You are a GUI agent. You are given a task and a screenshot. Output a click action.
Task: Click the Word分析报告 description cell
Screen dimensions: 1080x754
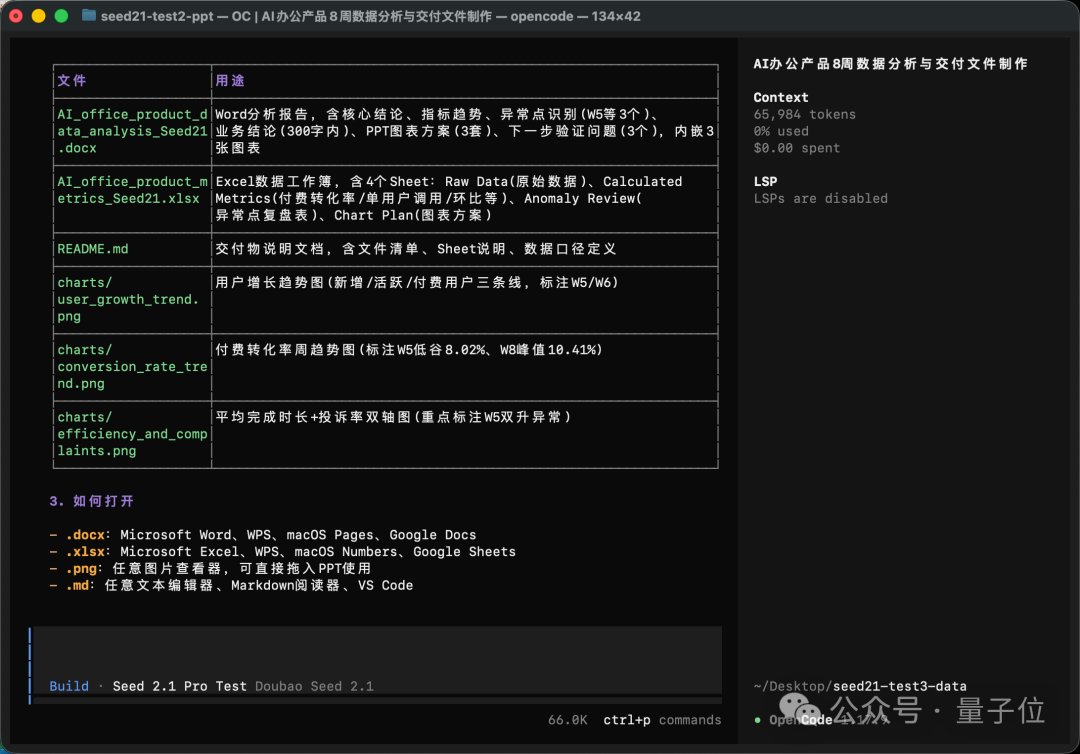[x=465, y=131]
